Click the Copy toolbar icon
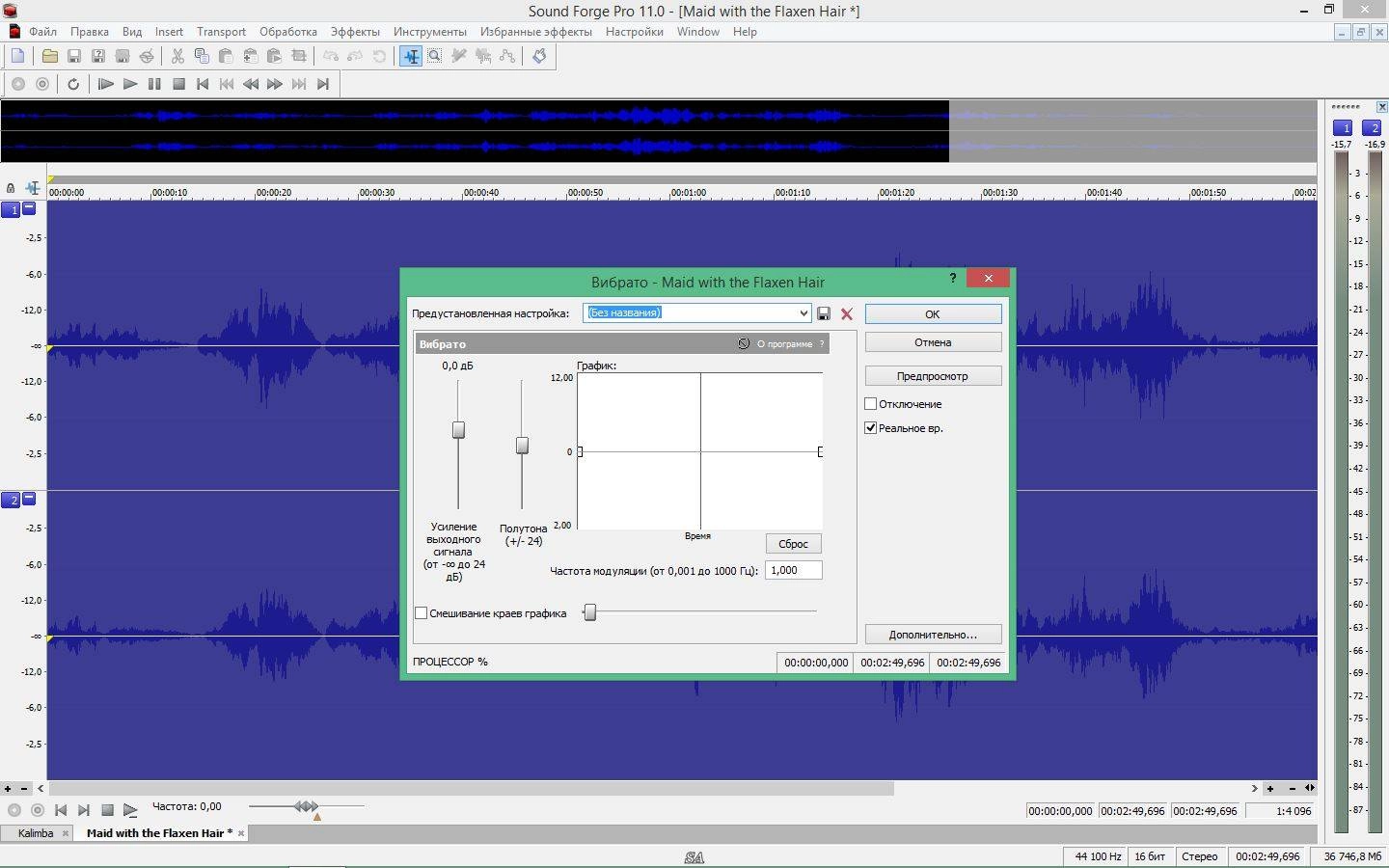This screenshot has height=868, width=1389. [x=202, y=56]
